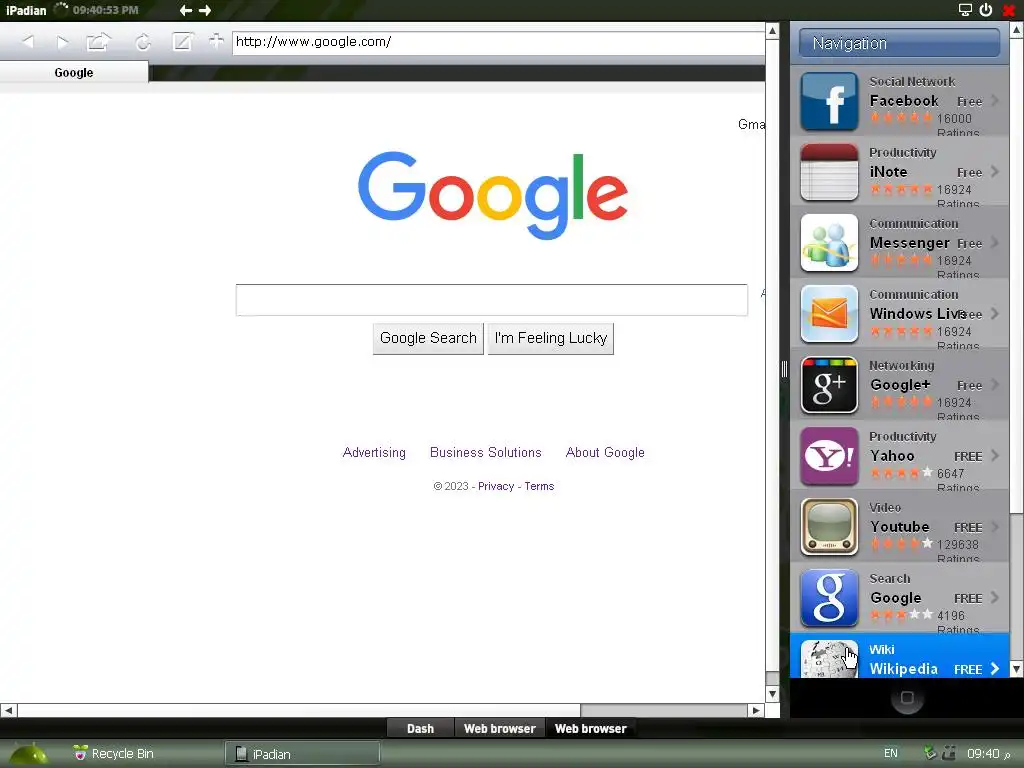
Task: Open Recycle Bin from the taskbar
Action: tap(113, 754)
